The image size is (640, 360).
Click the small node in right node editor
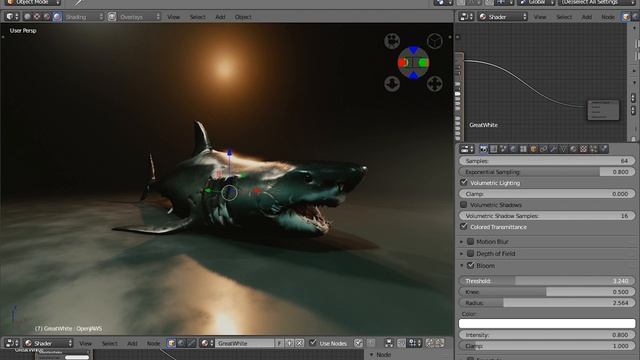(x=603, y=110)
